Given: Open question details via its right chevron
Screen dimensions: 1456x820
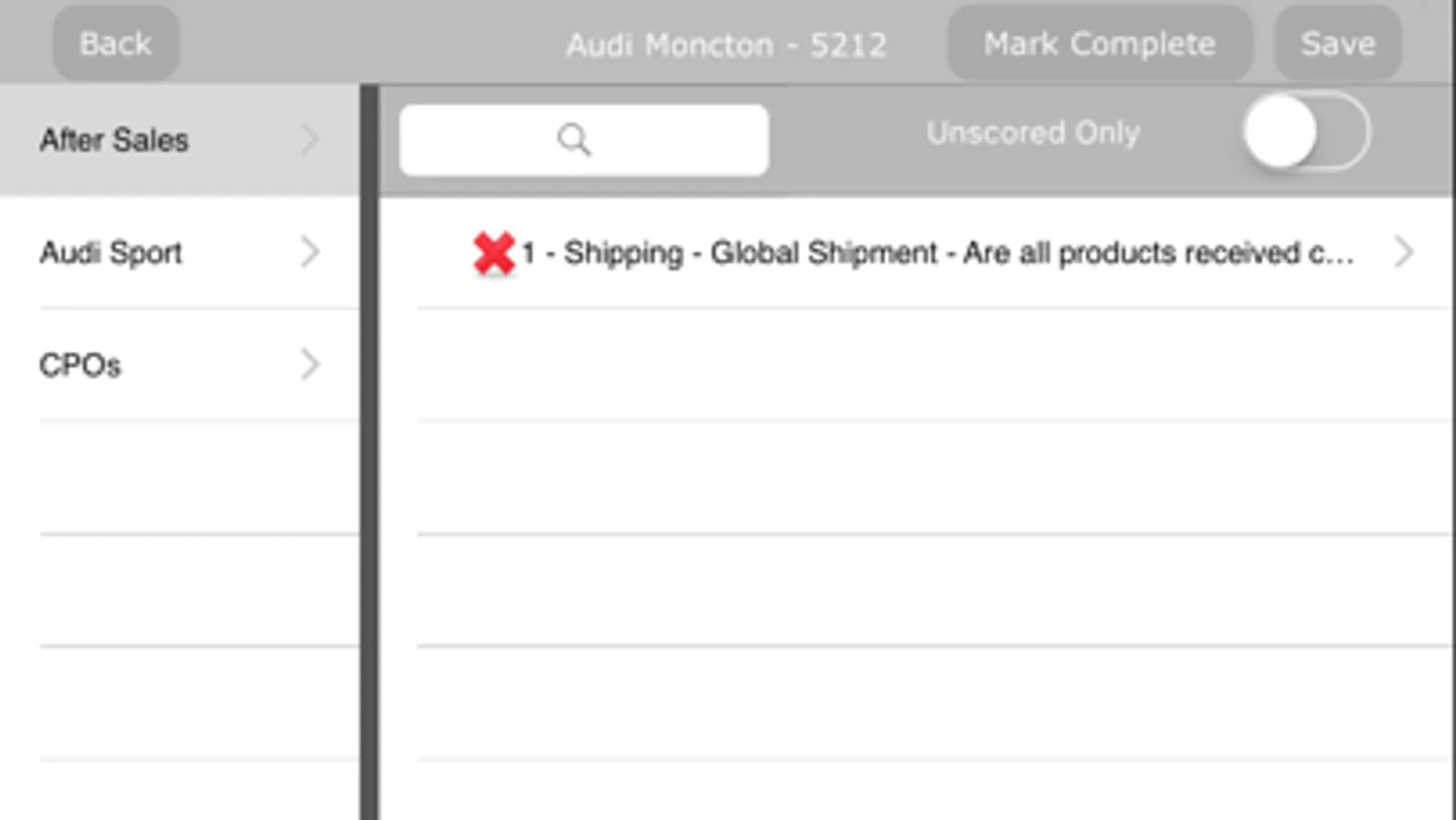Looking at the screenshot, I should tap(1403, 252).
